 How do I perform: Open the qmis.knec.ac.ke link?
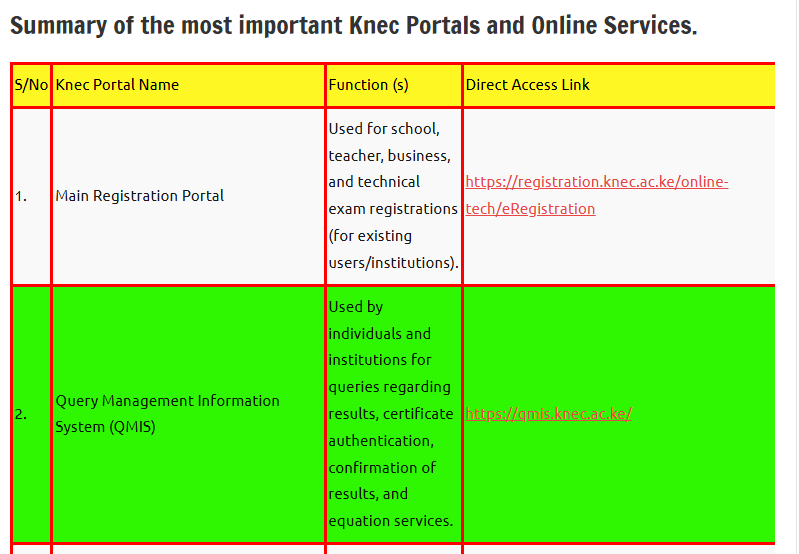[549, 413]
